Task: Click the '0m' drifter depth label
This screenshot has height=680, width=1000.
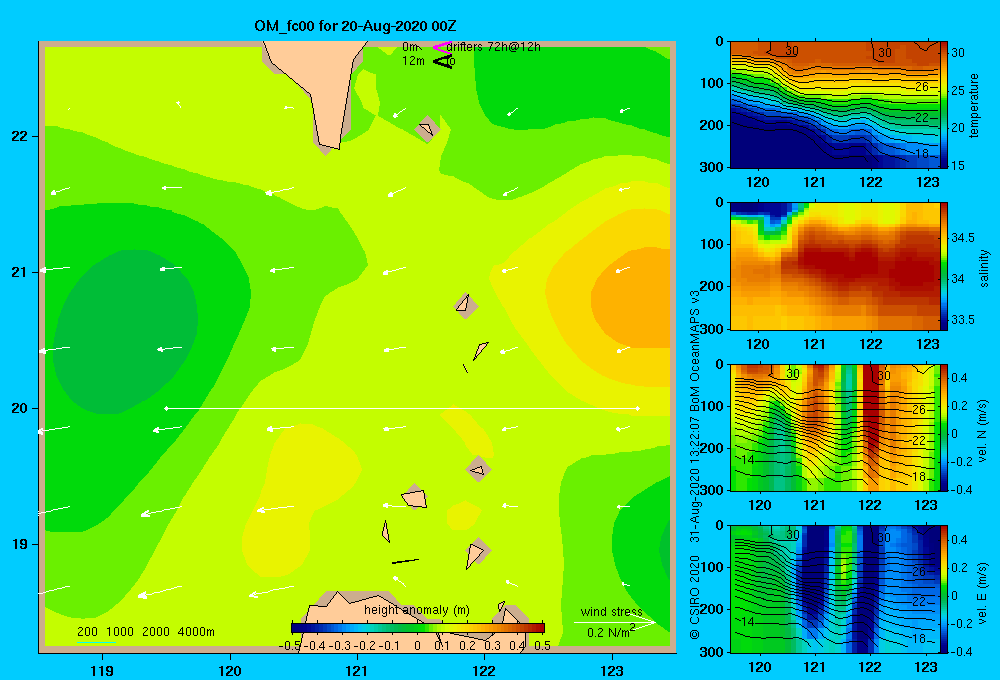Action: (x=410, y=47)
